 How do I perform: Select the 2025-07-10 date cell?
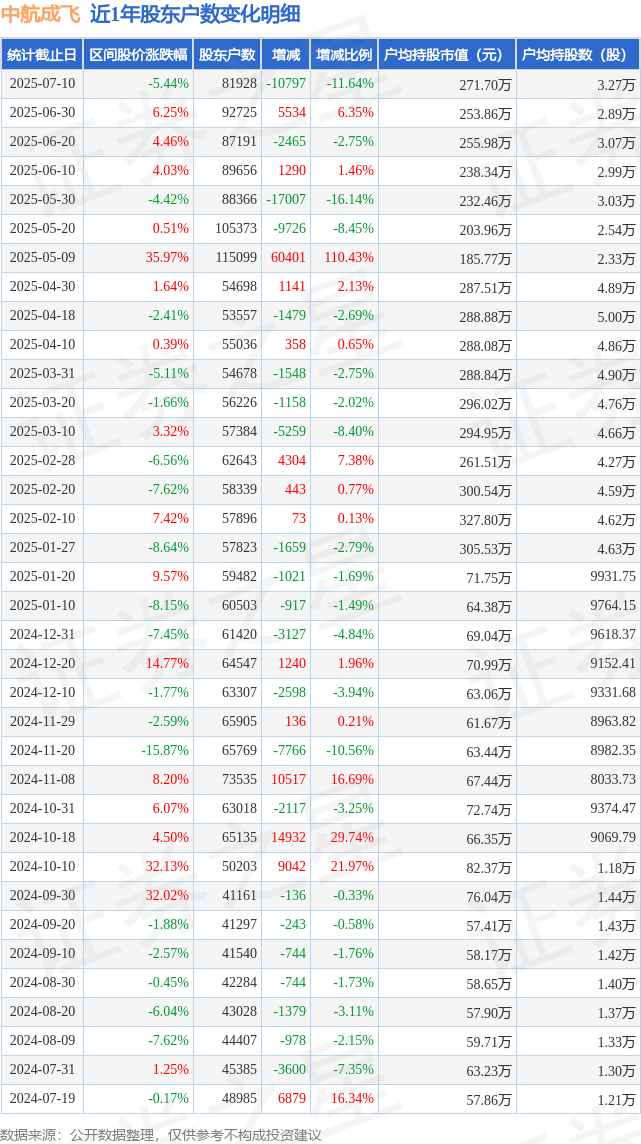coord(42,84)
